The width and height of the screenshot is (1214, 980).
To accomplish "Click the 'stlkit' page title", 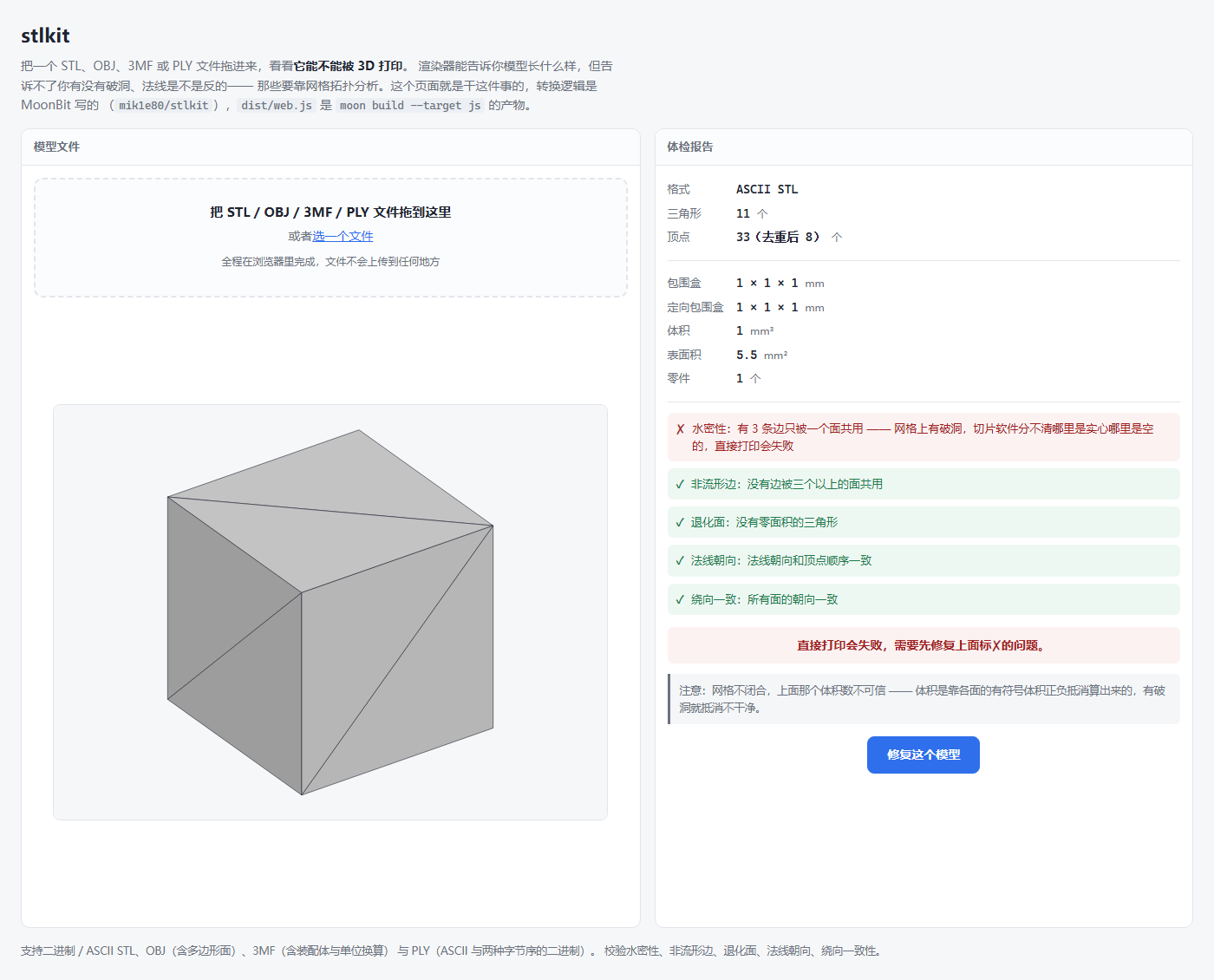I will tap(45, 36).
